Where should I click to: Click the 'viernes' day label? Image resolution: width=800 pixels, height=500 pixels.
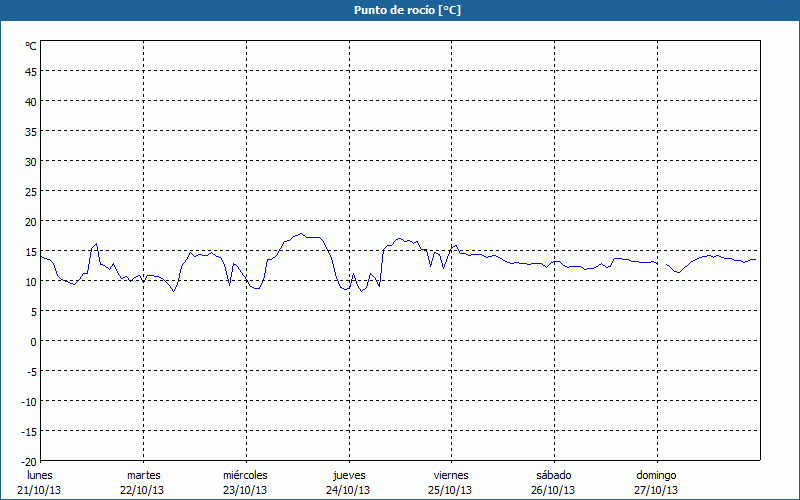[x=451, y=475]
